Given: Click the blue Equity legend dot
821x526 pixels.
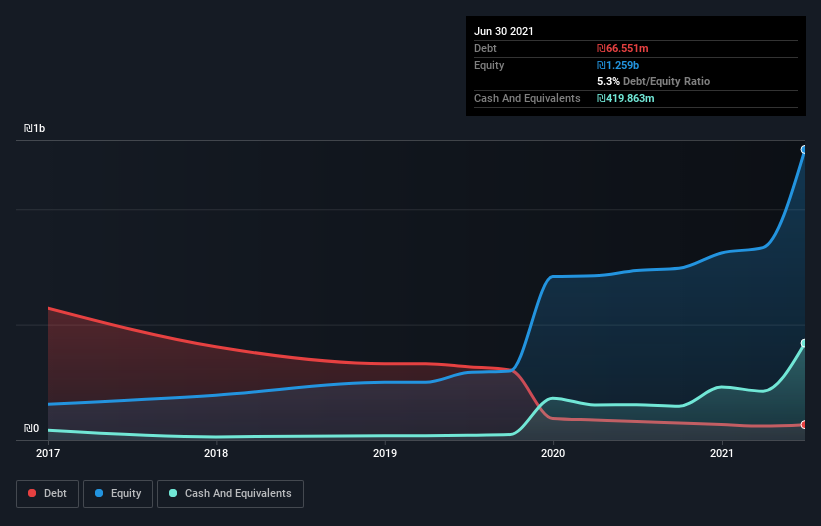Looking at the screenshot, I should pos(99,493).
